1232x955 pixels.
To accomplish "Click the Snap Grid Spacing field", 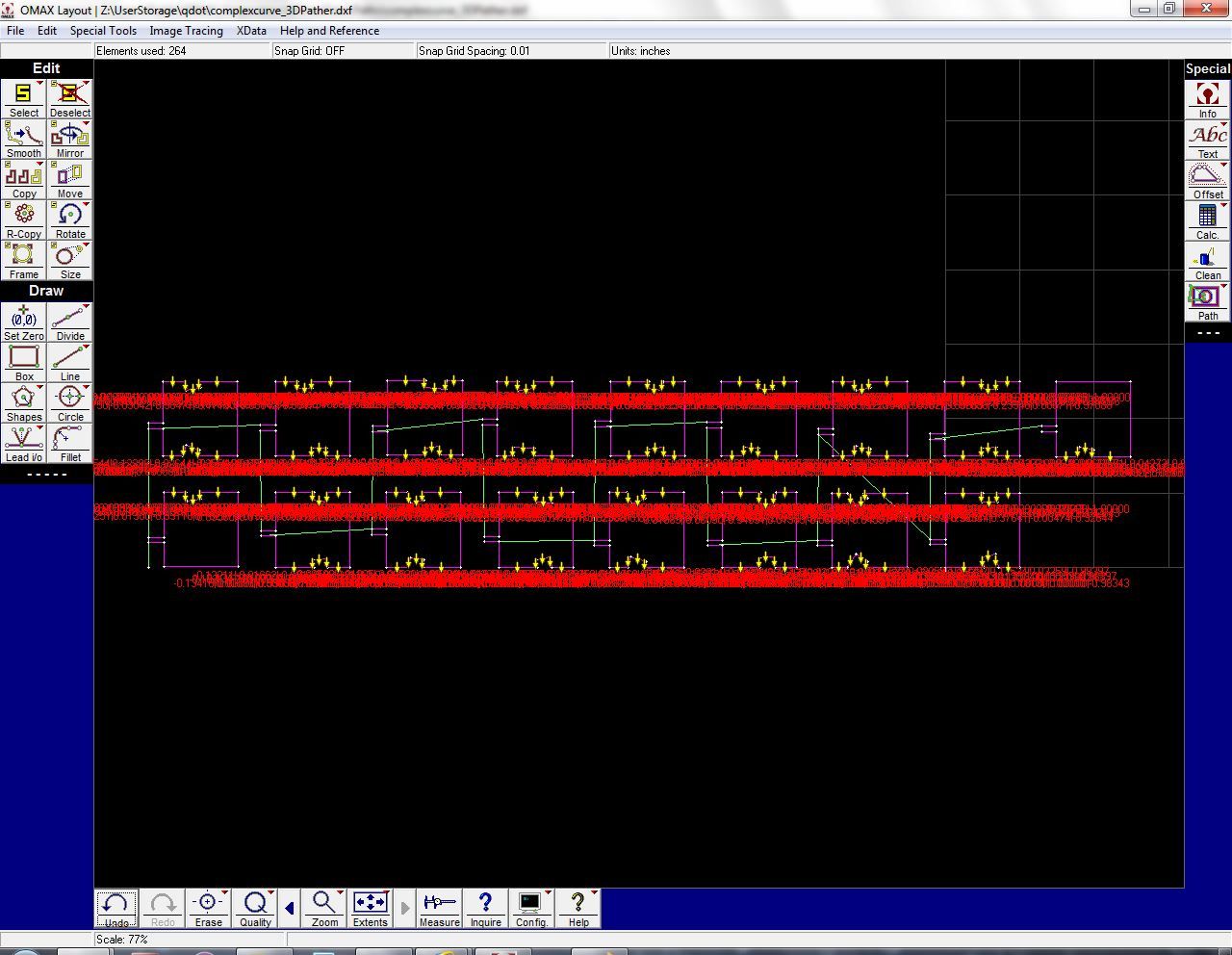I will [x=511, y=51].
